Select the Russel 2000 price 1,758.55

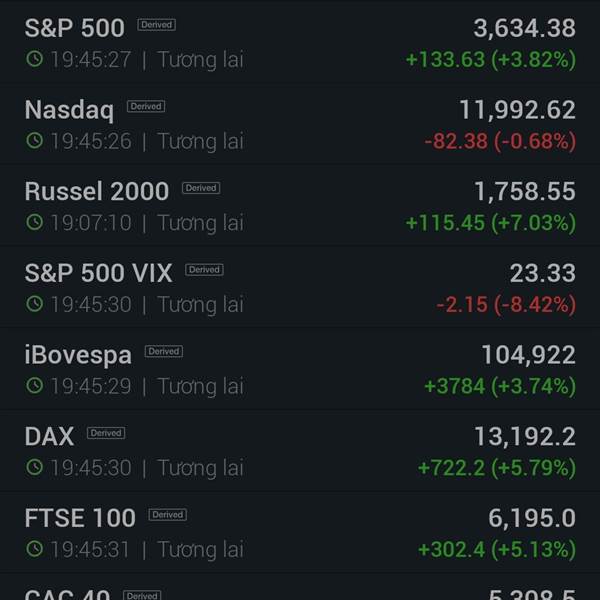point(525,191)
